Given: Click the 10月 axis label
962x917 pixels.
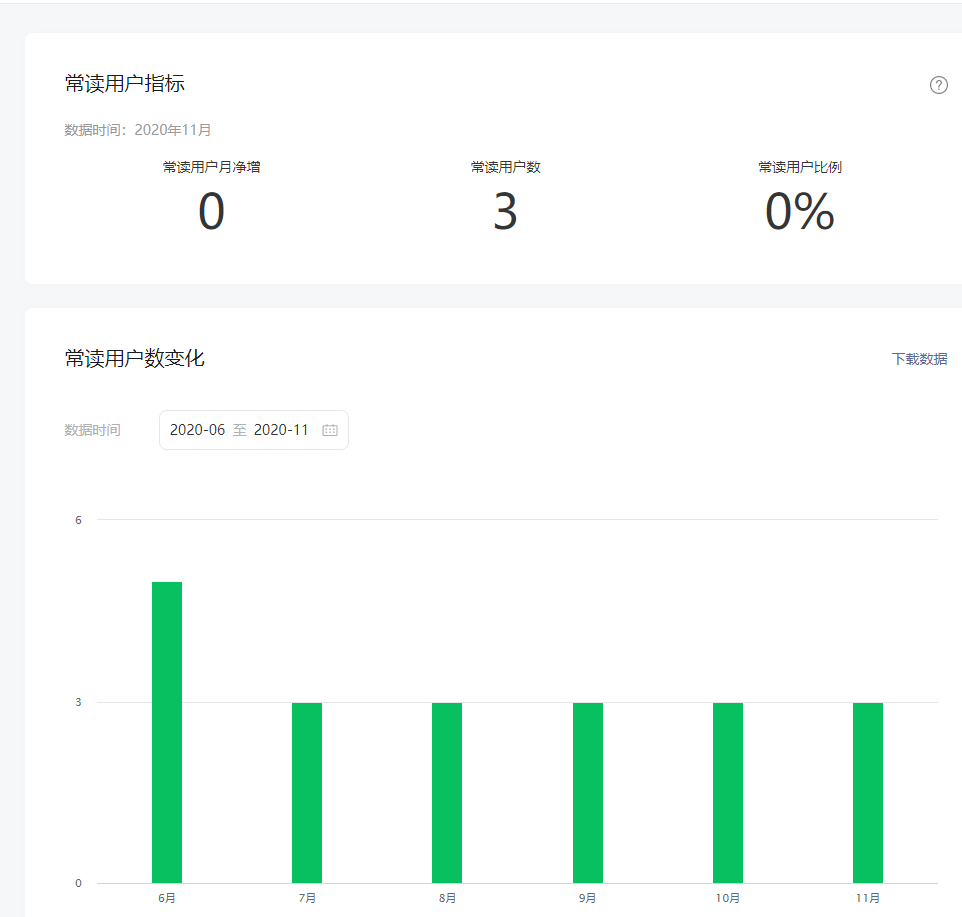Looking at the screenshot, I should [x=728, y=898].
